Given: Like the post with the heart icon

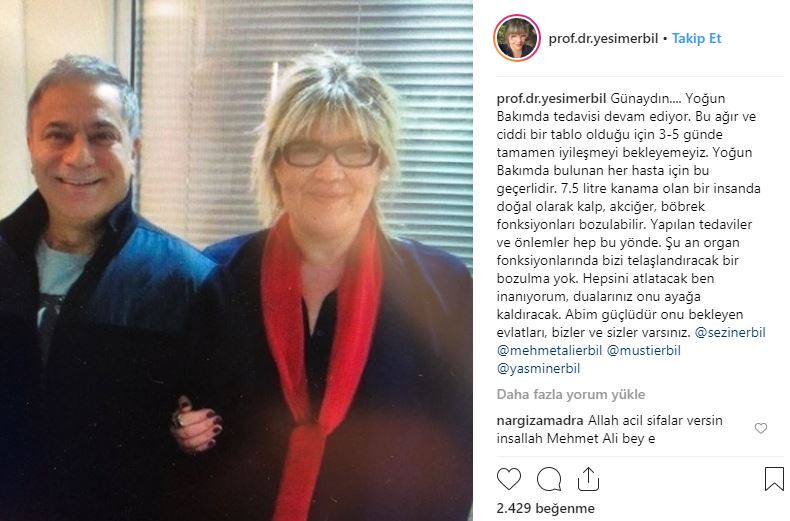Looking at the screenshot, I should pyautogui.click(x=509, y=479).
